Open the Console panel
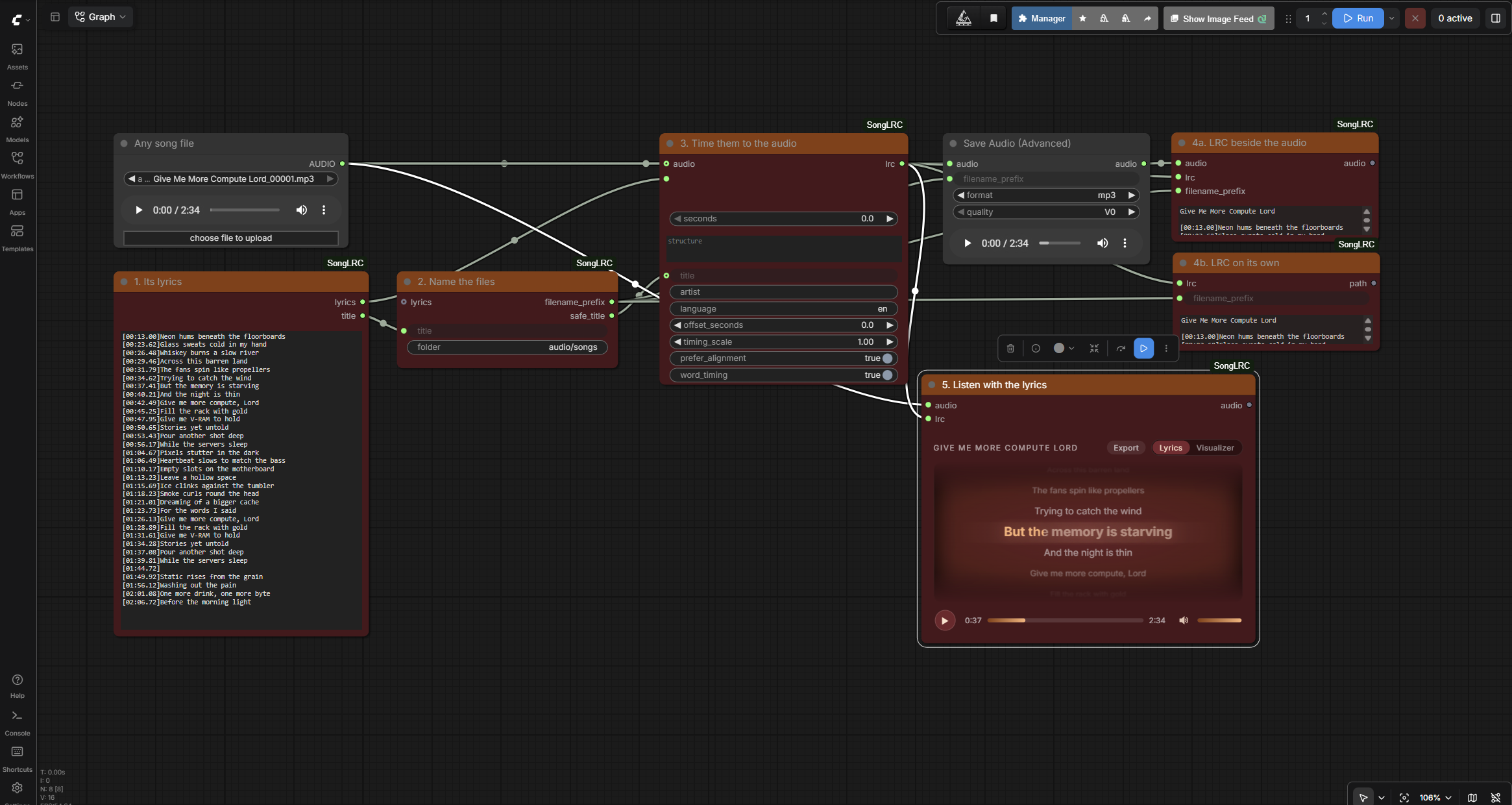This screenshot has width=1512, height=805. pyautogui.click(x=18, y=722)
